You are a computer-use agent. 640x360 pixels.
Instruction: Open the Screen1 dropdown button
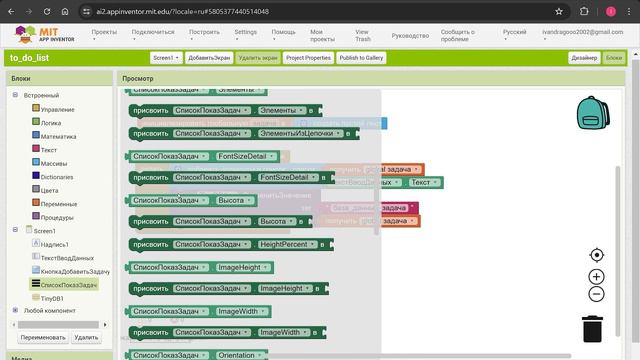click(166, 58)
